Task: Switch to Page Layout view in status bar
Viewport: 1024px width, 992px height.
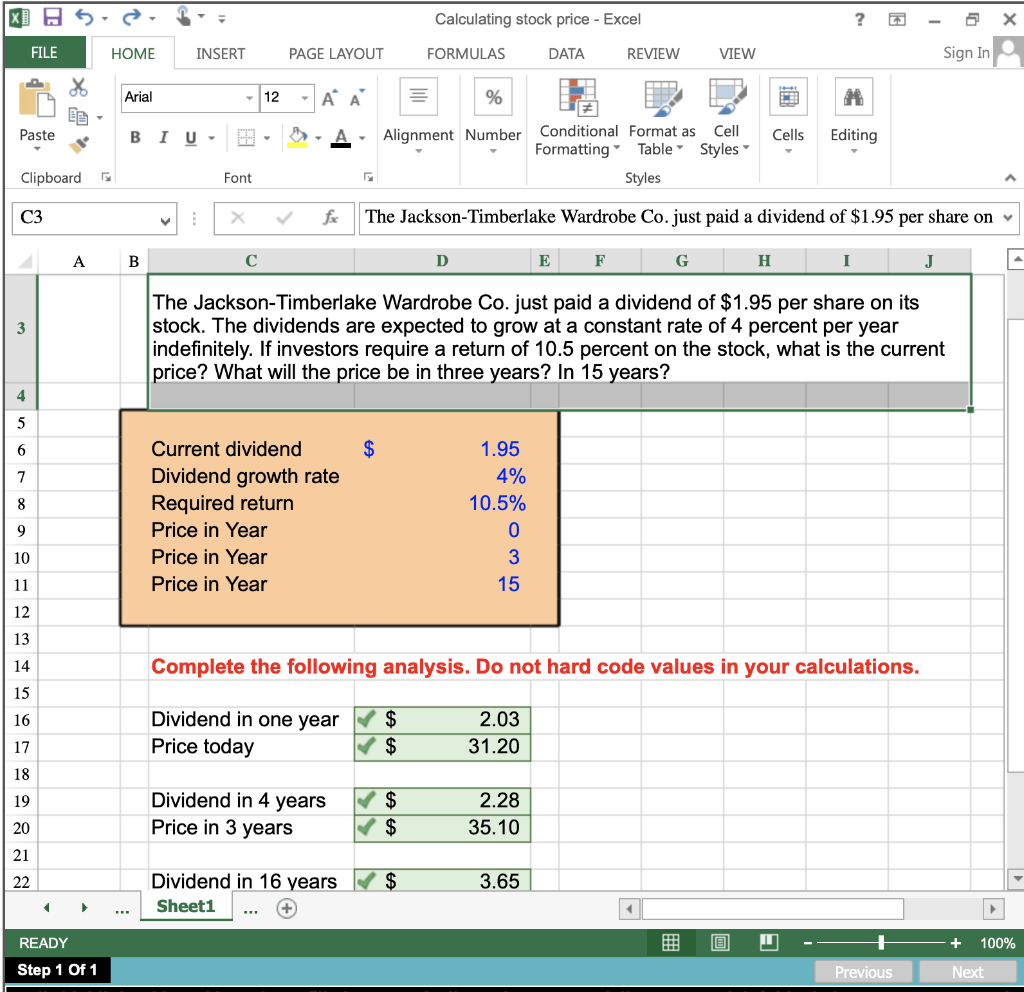Action: tap(719, 942)
